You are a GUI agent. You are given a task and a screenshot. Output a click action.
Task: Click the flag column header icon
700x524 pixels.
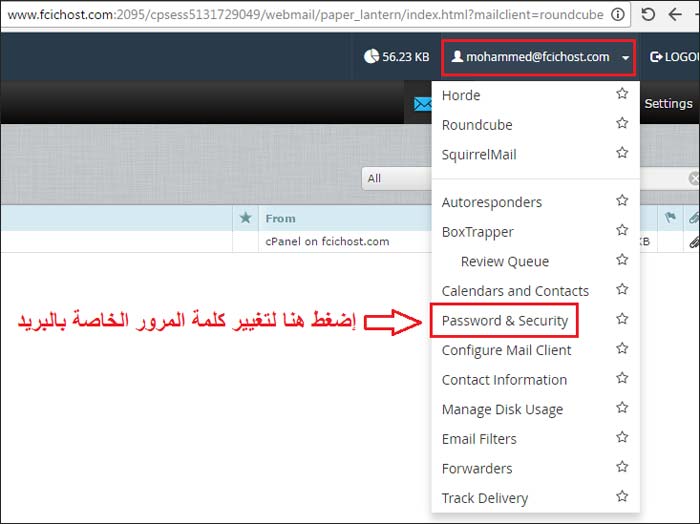(670, 218)
